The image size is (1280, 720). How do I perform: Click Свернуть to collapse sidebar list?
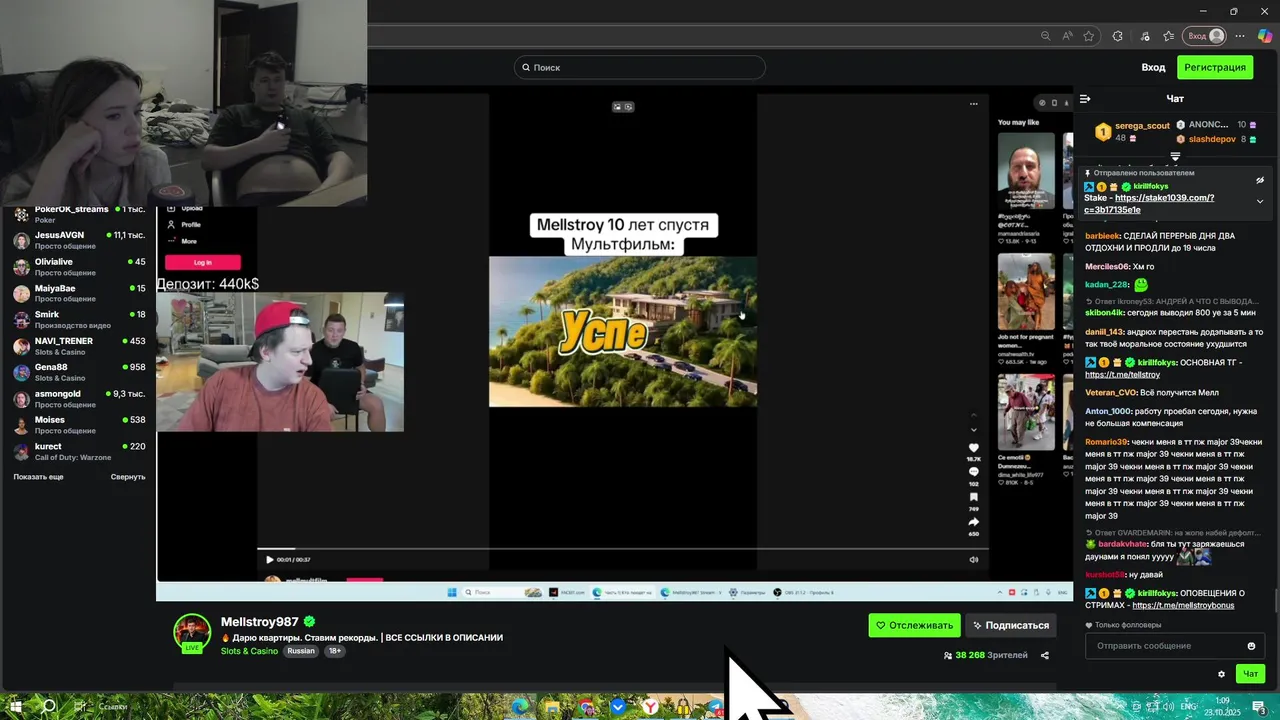tap(128, 477)
